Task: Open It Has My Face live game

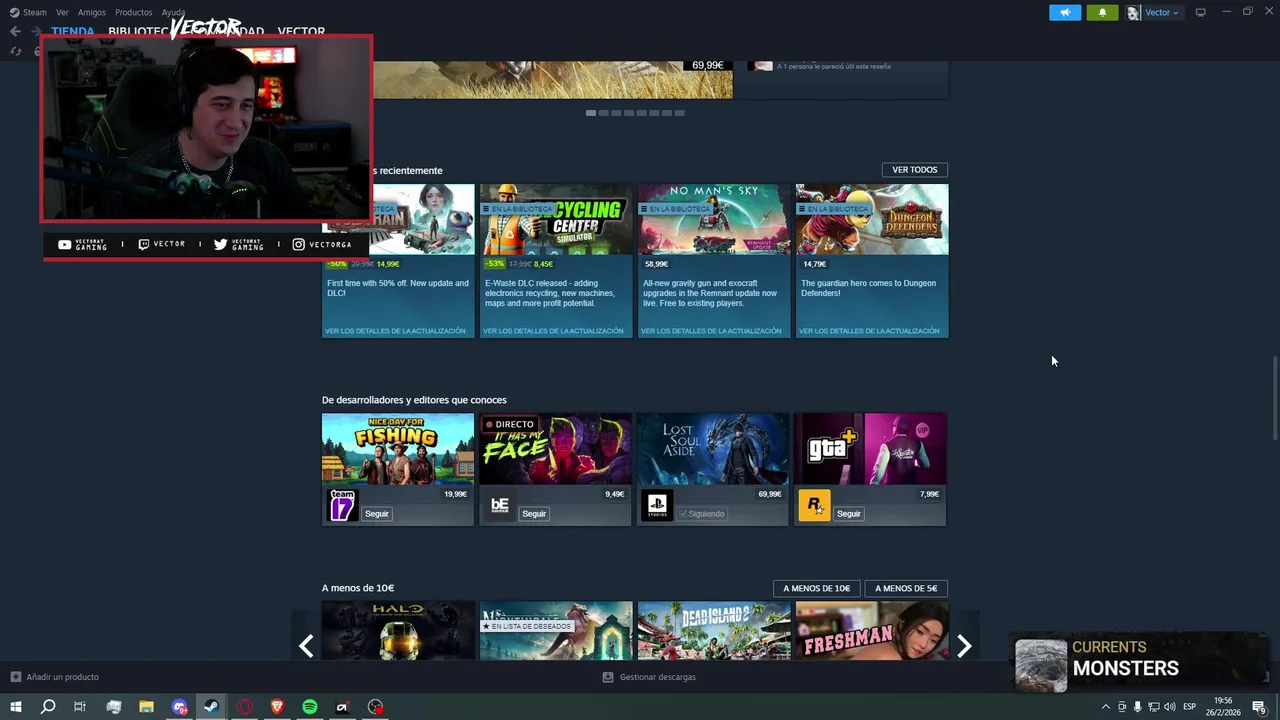Action: point(556,449)
